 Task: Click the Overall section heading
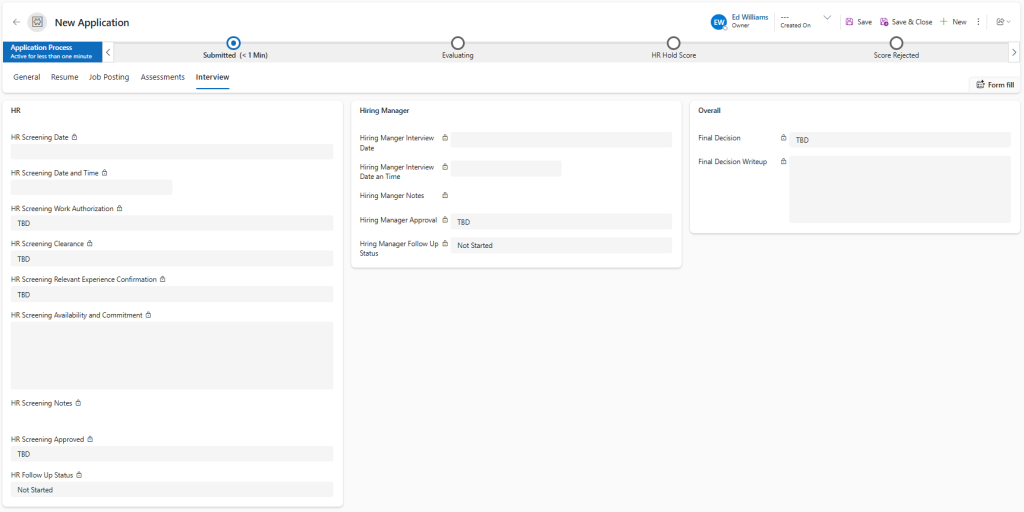click(x=709, y=111)
